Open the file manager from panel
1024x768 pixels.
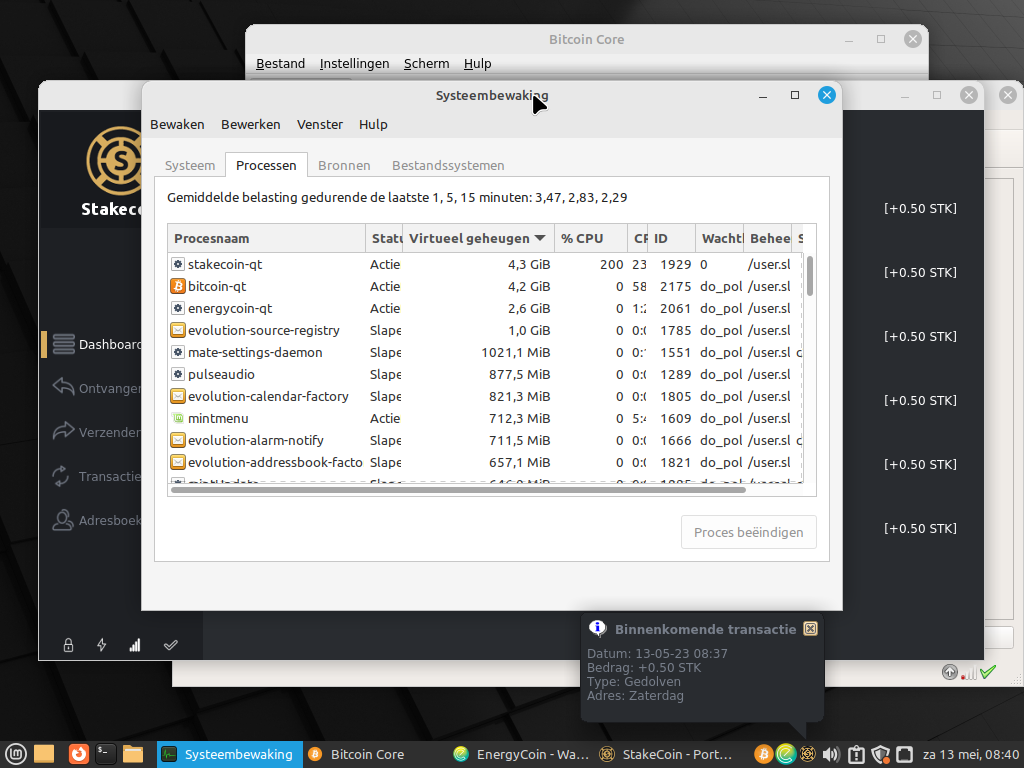pyautogui.click(x=133, y=754)
